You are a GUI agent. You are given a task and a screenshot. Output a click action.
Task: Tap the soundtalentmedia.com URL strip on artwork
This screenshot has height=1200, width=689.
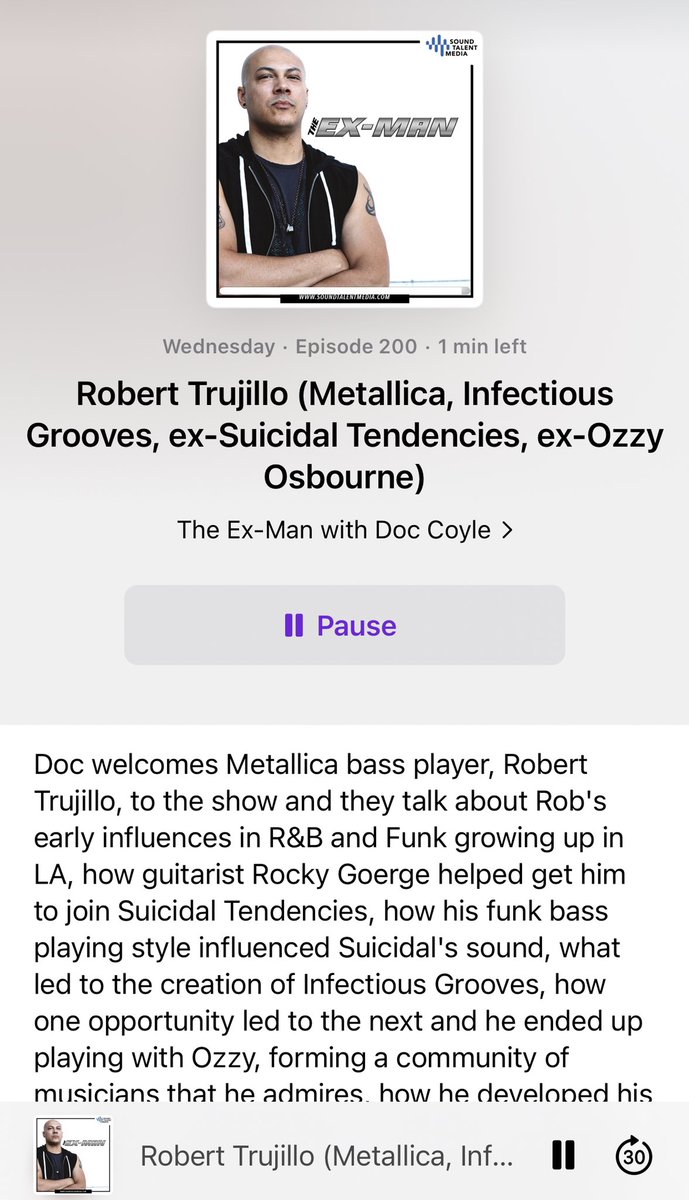pos(344,297)
